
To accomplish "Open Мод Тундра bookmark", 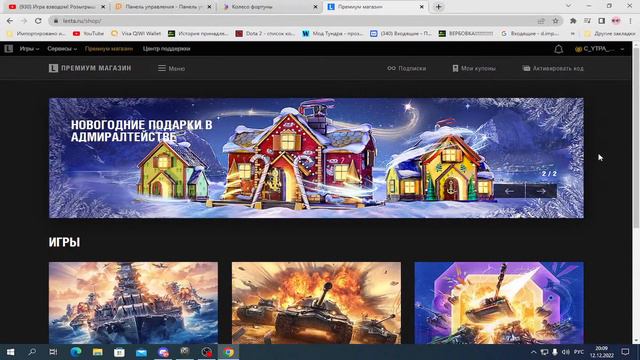I will (333, 33).
